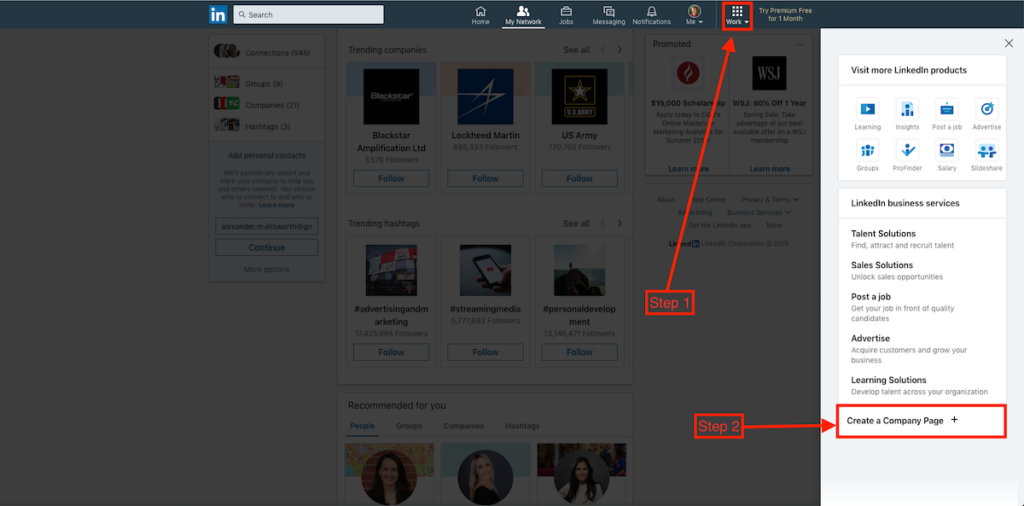Close the Work side panel
This screenshot has width=1024, height=506.
tap(1008, 43)
